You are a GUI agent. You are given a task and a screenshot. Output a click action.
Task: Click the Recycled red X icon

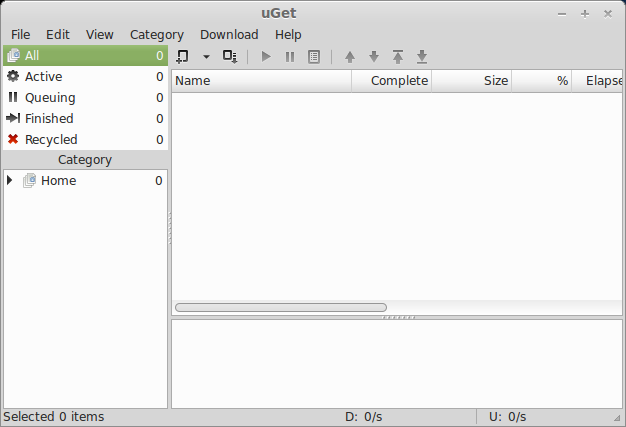tap(13, 139)
